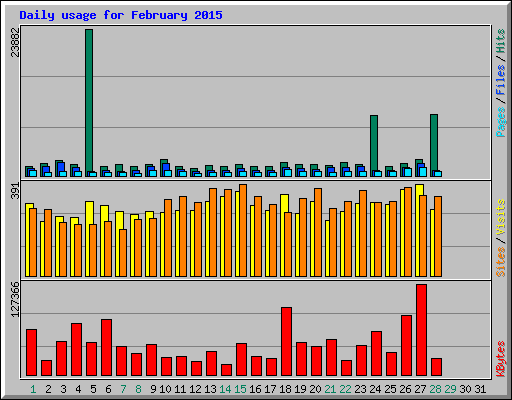Click day label 18 on the x-axis
Screen dimensions: 512x400
(285, 389)
